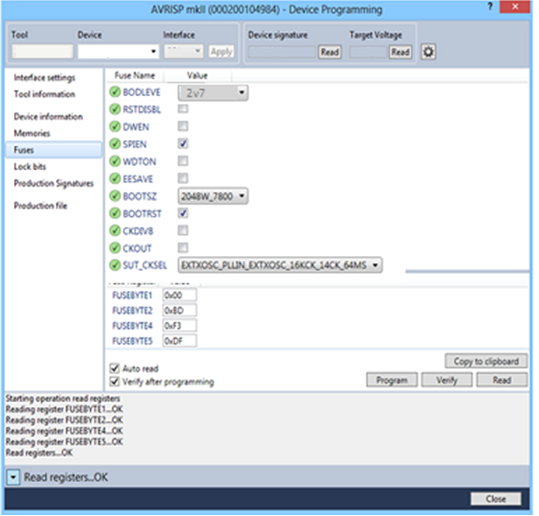Viewport: 539px width, 516px height.
Task: Click the help question mark in title bar
Action: (490, 7)
